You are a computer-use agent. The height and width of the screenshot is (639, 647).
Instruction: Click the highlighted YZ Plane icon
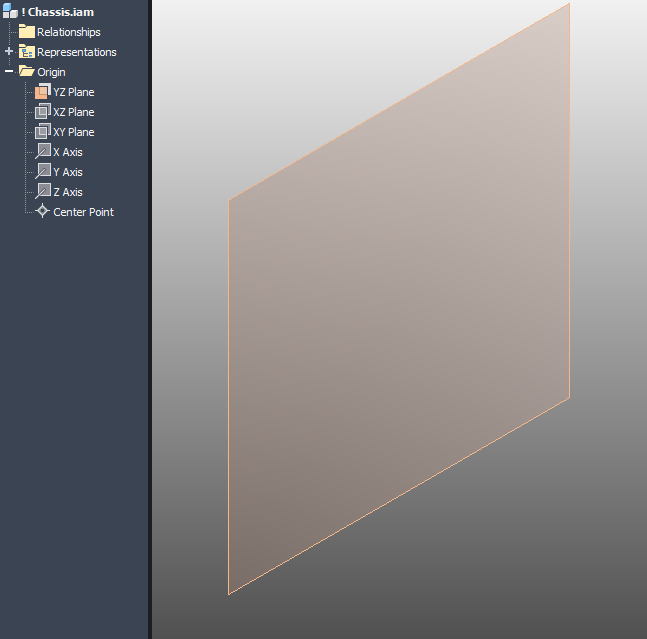[43, 92]
